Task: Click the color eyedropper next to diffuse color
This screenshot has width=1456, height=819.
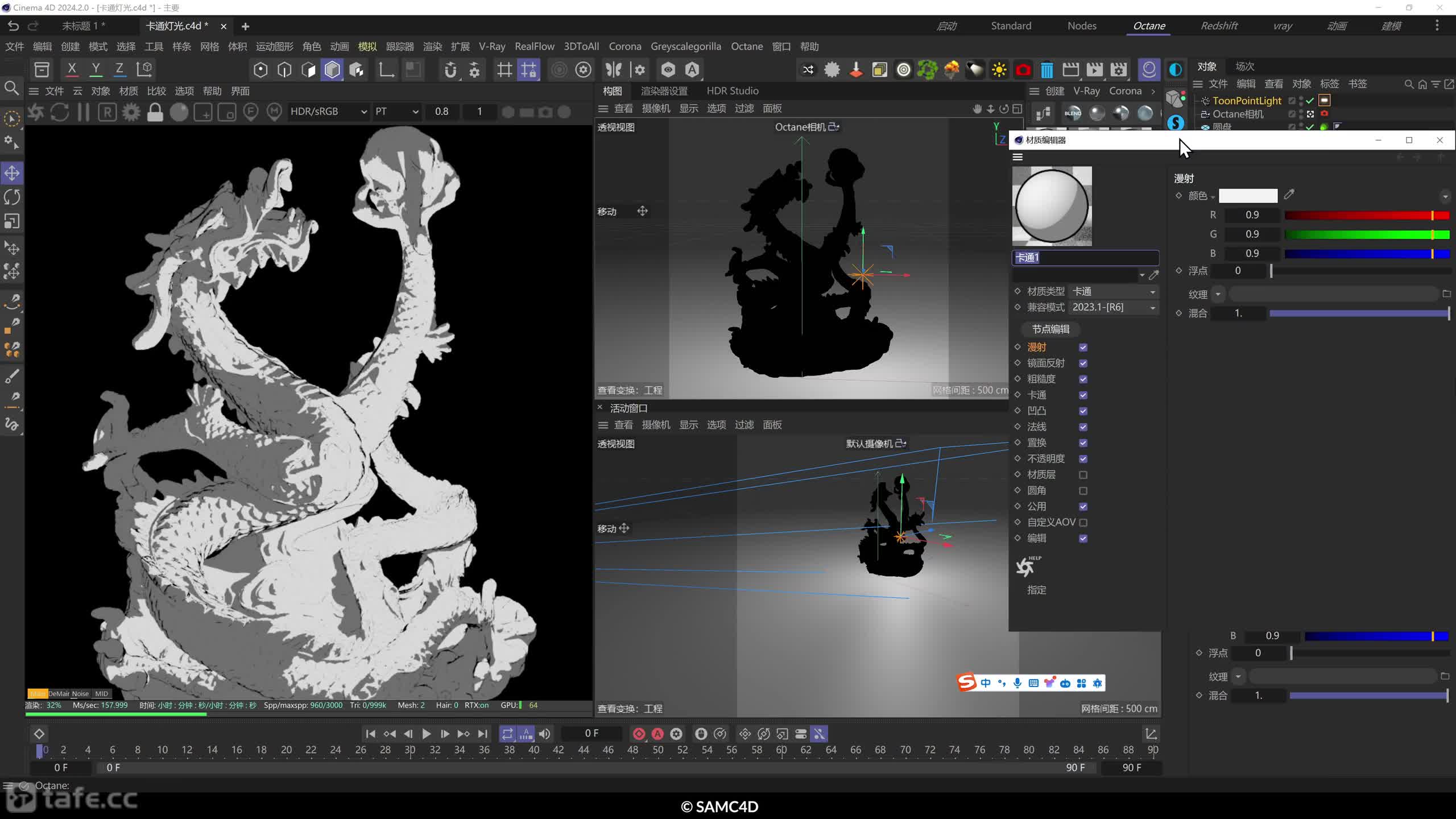Action: tap(1289, 195)
